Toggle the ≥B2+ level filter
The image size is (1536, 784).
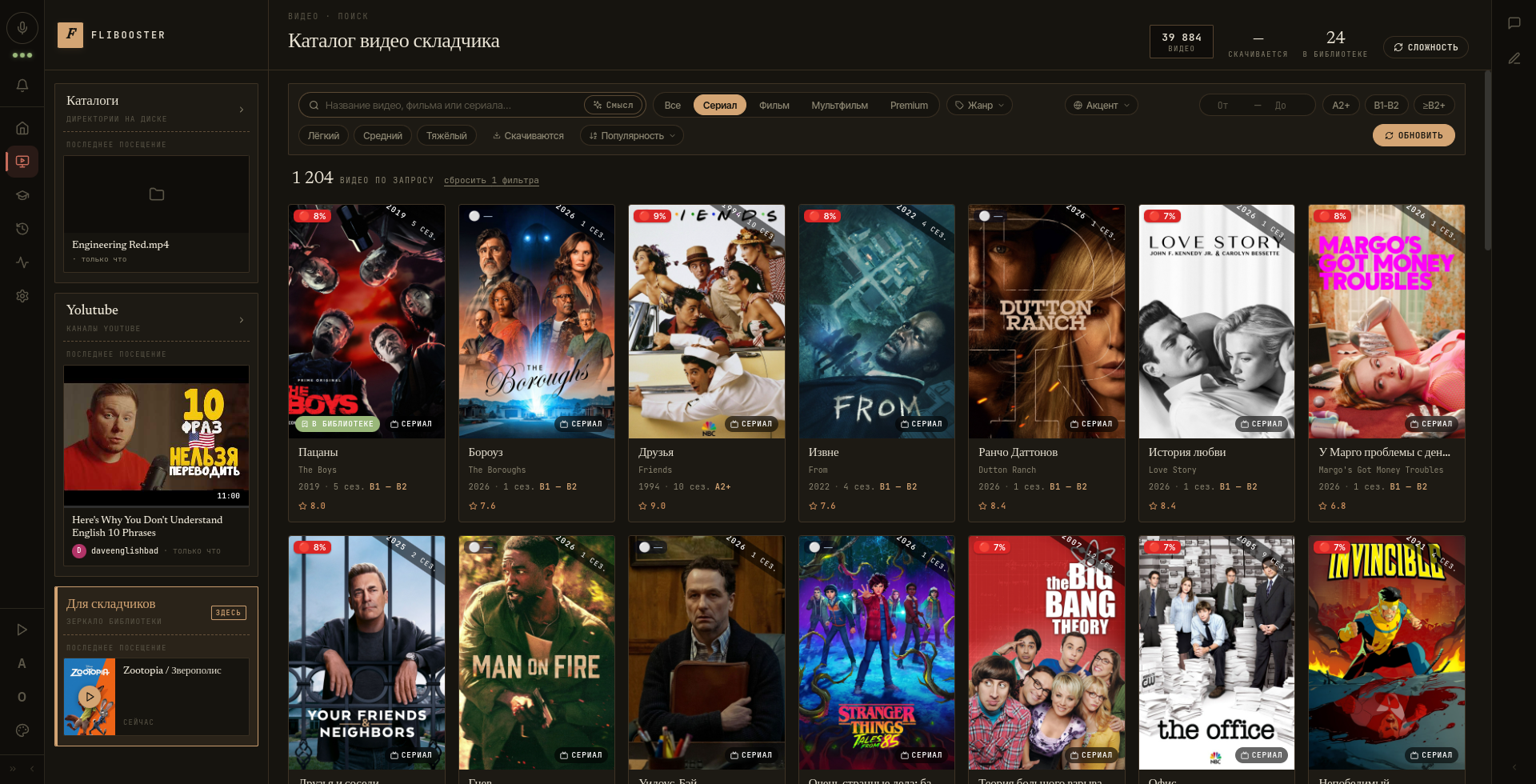click(1434, 106)
